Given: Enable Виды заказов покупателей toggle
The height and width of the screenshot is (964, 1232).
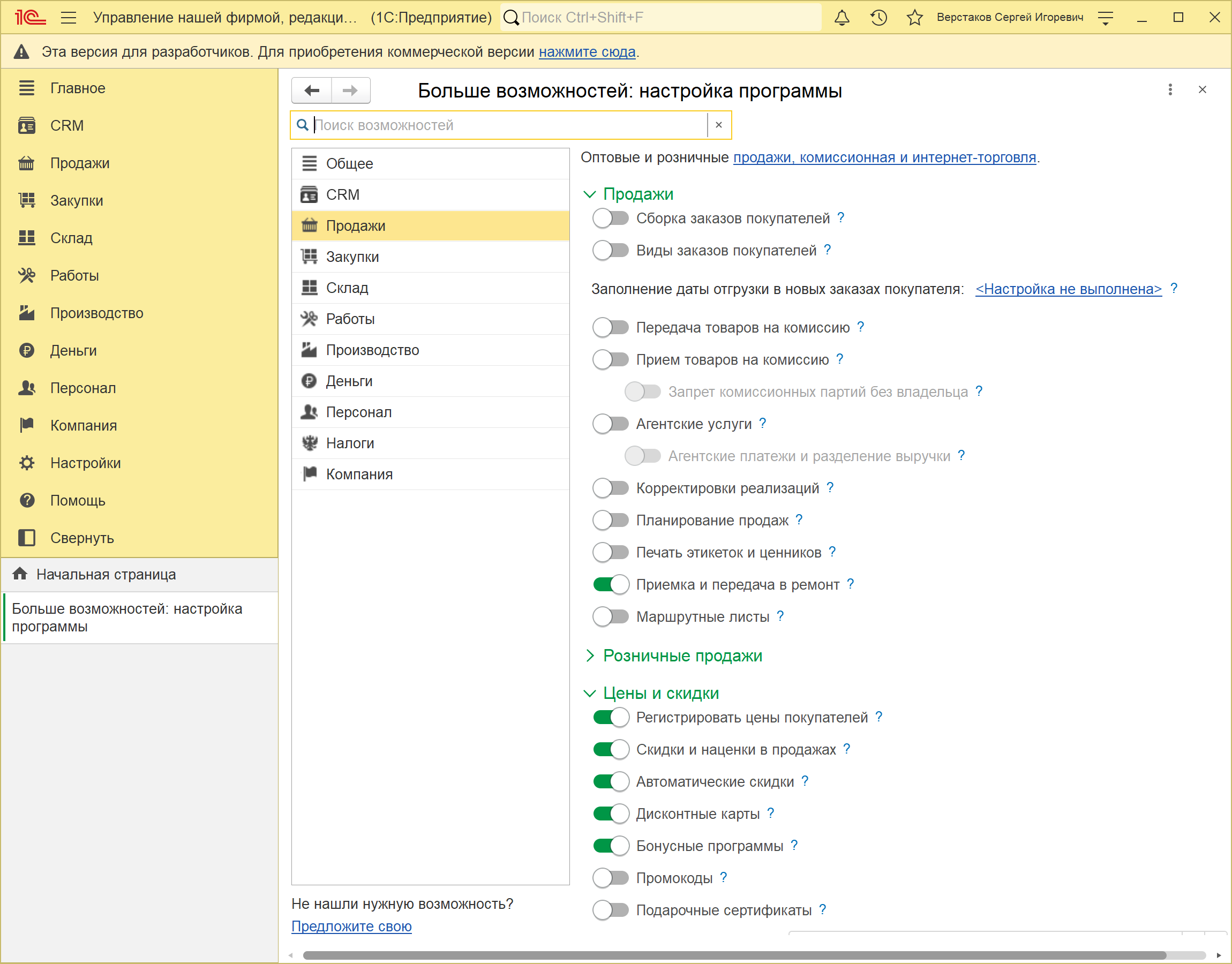Looking at the screenshot, I should pos(611,250).
